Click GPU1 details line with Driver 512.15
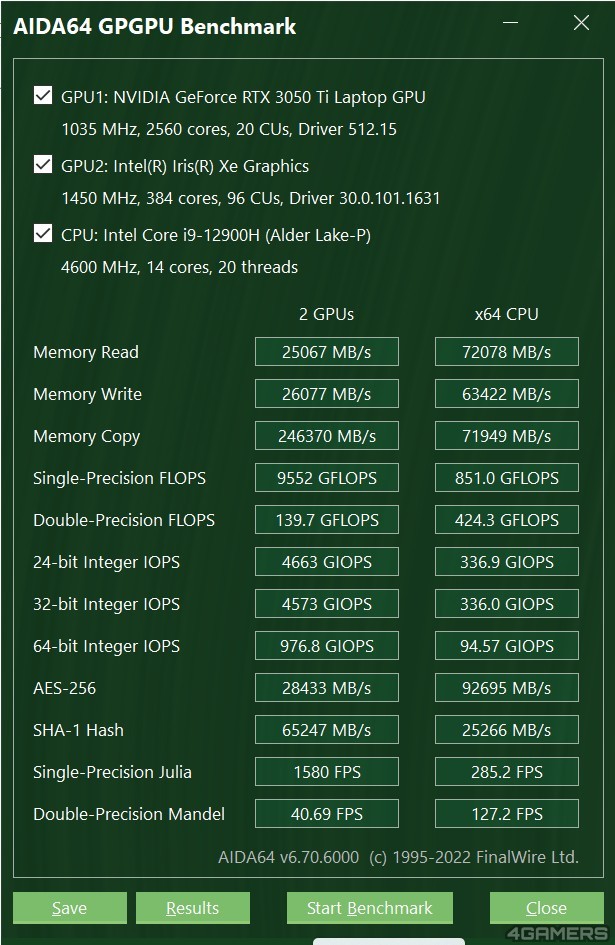The image size is (615, 945). pos(229,129)
